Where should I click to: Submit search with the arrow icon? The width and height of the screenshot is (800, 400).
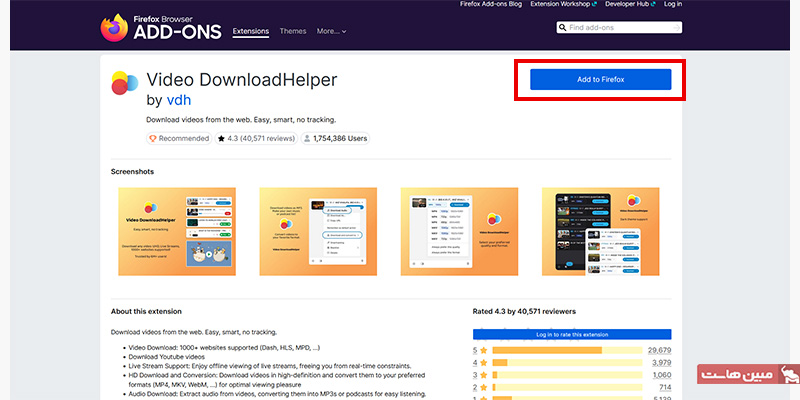click(x=677, y=28)
